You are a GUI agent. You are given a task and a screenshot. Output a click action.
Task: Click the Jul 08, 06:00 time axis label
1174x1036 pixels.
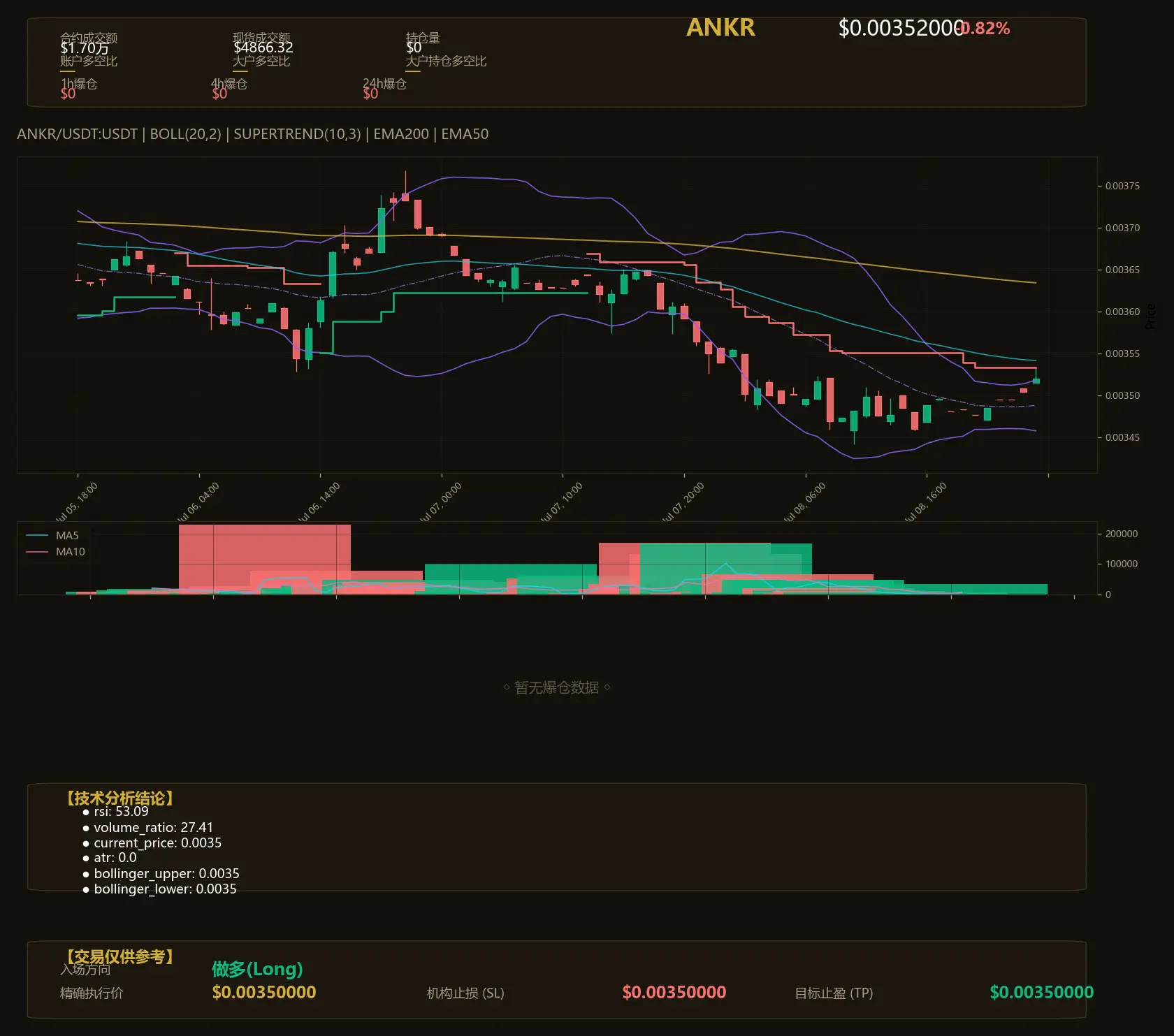tap(804, 502)
